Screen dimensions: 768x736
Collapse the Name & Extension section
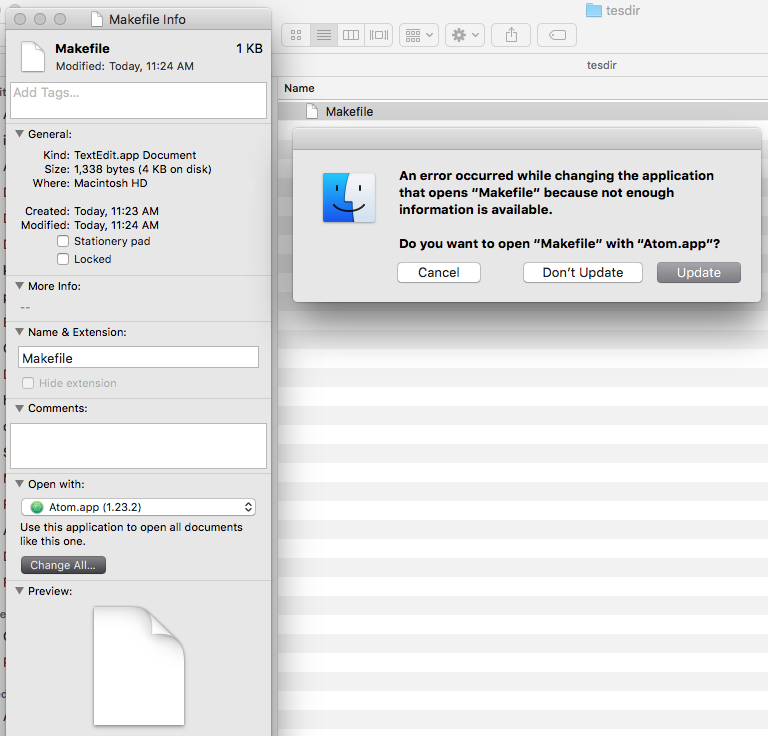[20, 332]
